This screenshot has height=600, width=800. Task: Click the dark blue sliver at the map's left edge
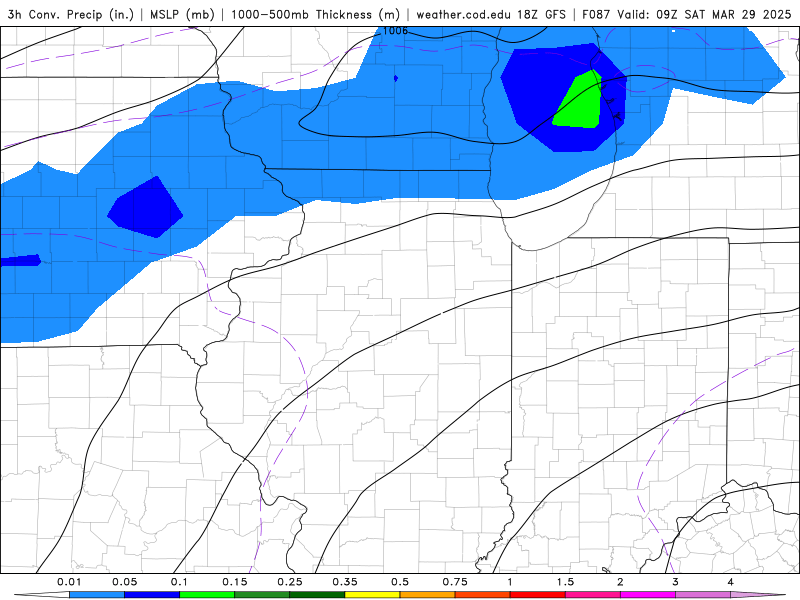click(20, 261)
